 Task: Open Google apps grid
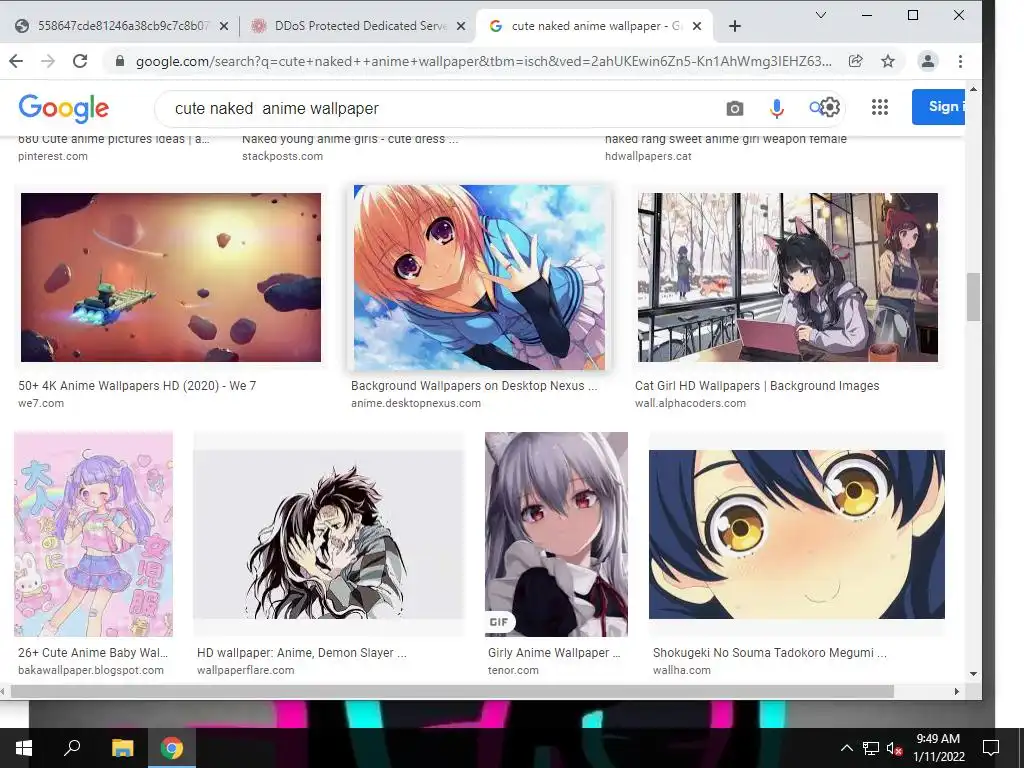tap(880, 107)
